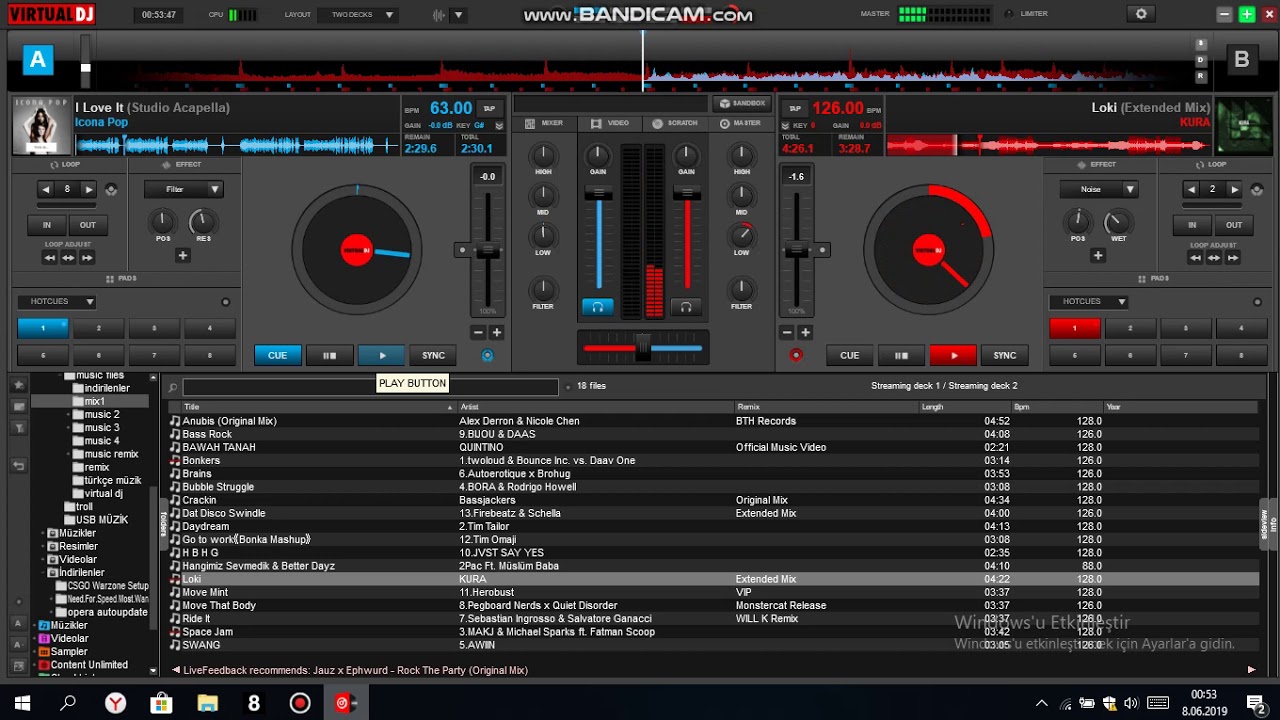1280x720 pixels.
Task: Switch to the VIDEO tab
Action: coord(610,123)
